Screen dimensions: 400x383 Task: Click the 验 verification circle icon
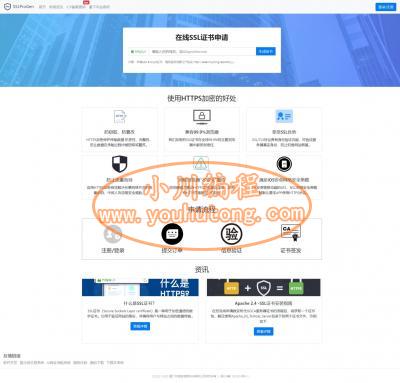click(231, 234)
